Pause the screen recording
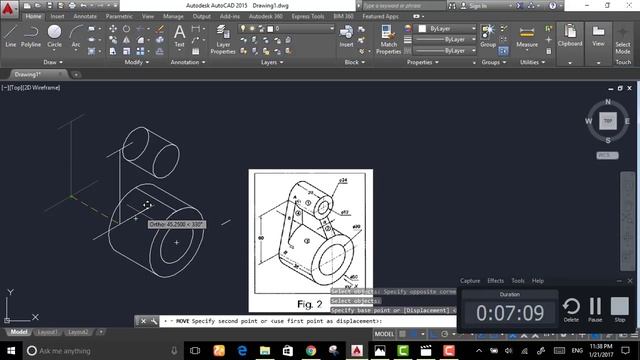The height and width of the screenshot is (360, 640). coord(595,309)
